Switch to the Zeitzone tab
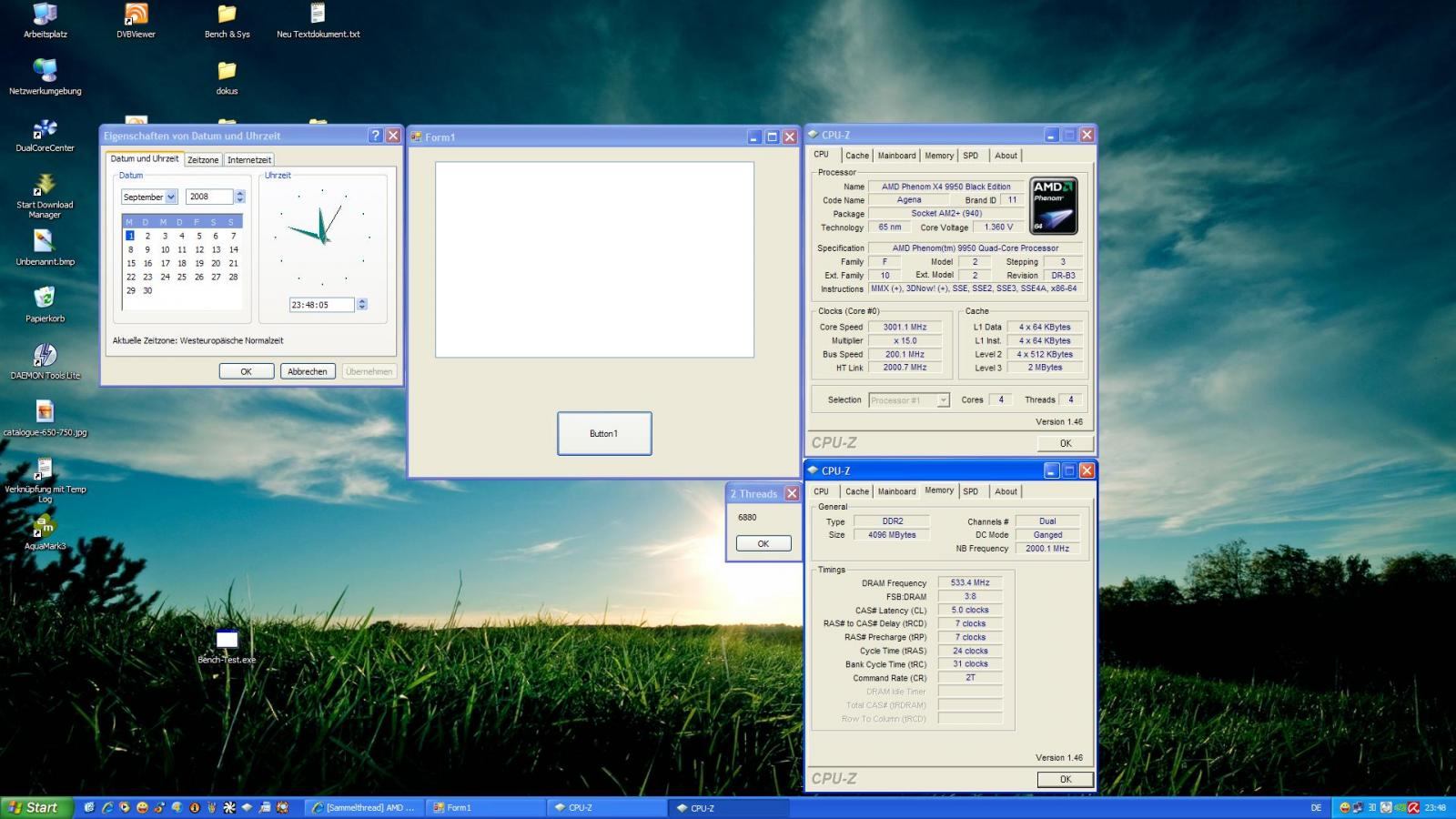Screen dimensions: 1456x819 tap(203, 159)
